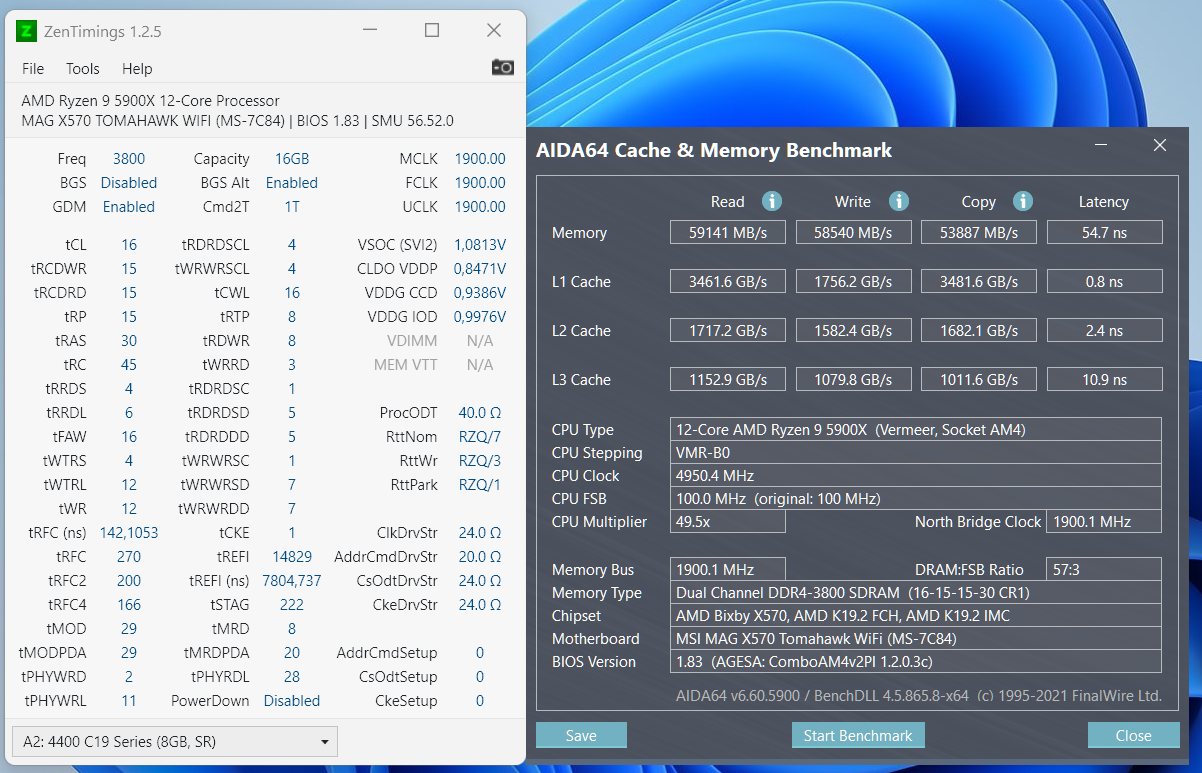The image size is (1202, 773).
Task: Click the Start Benchmark button
Action: tap(858, 735)
